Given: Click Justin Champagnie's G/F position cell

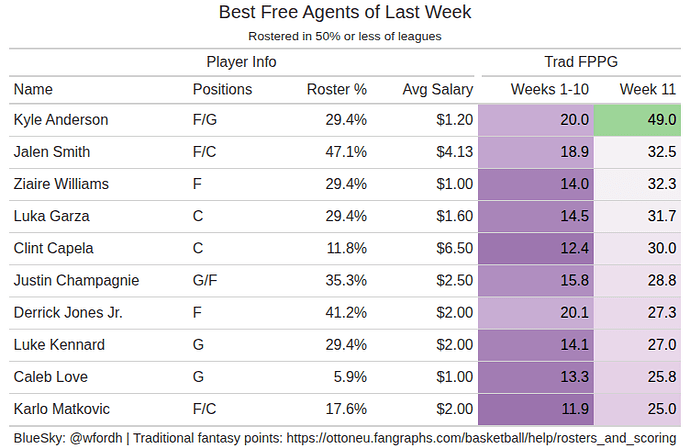Looking at the screenshot, I should click(206, 280).
